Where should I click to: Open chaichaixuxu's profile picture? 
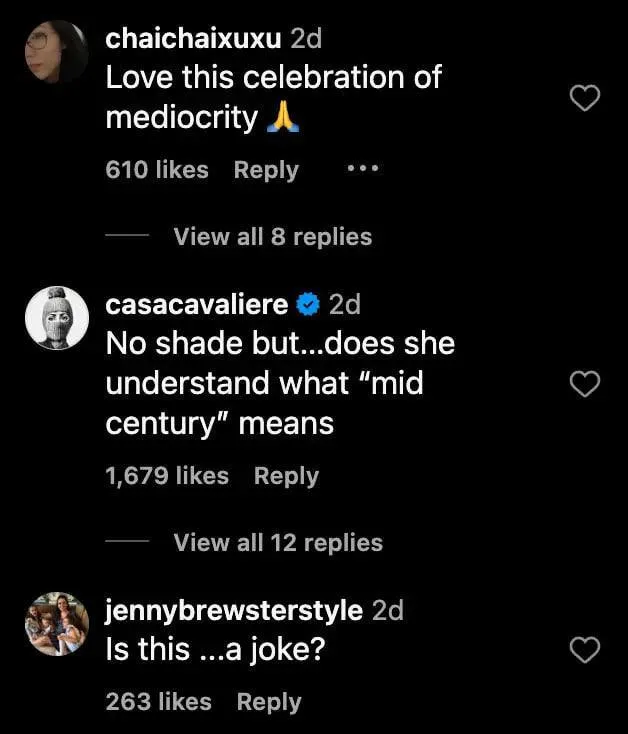coord(56,52)
